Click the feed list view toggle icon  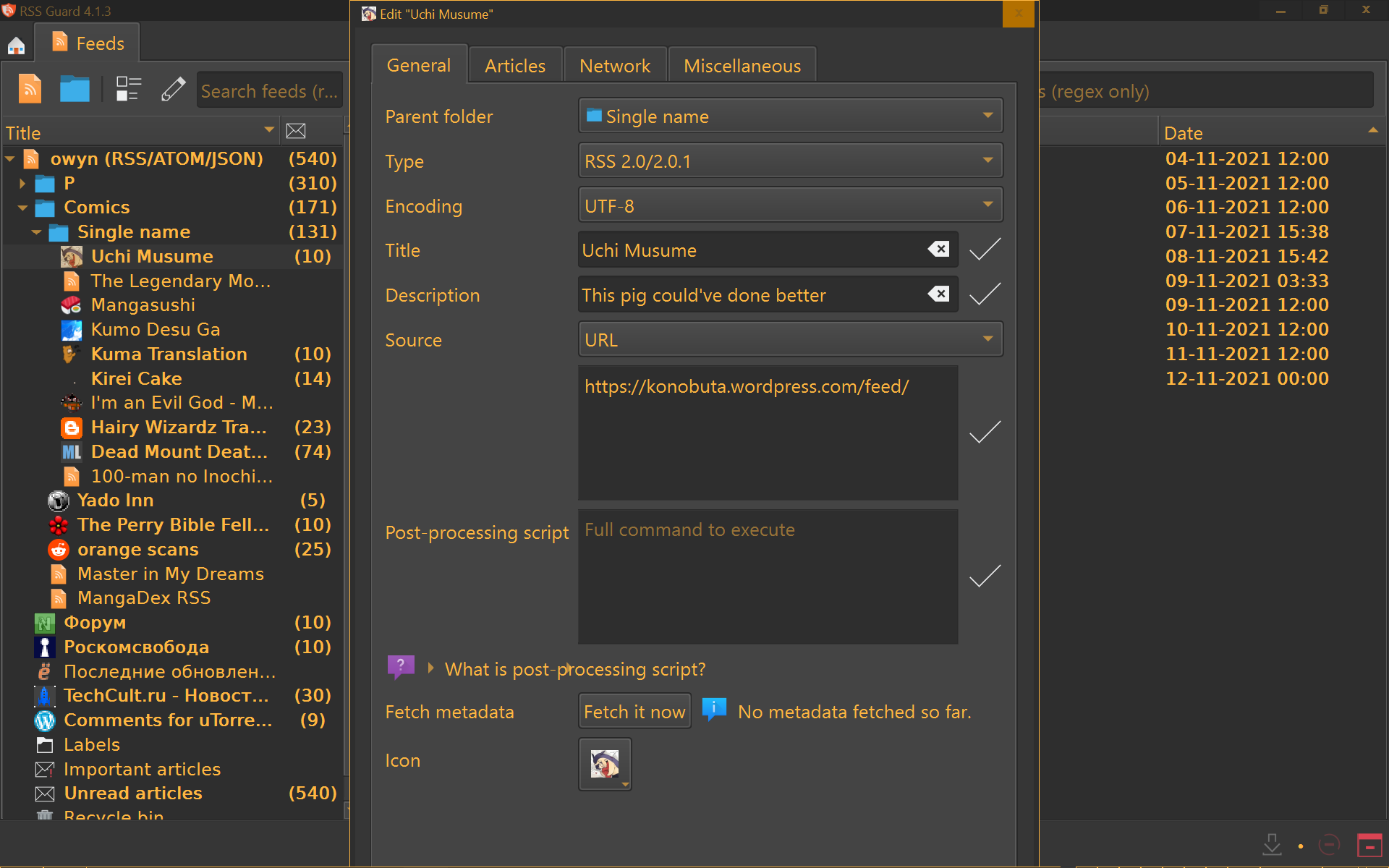point(128,90)
